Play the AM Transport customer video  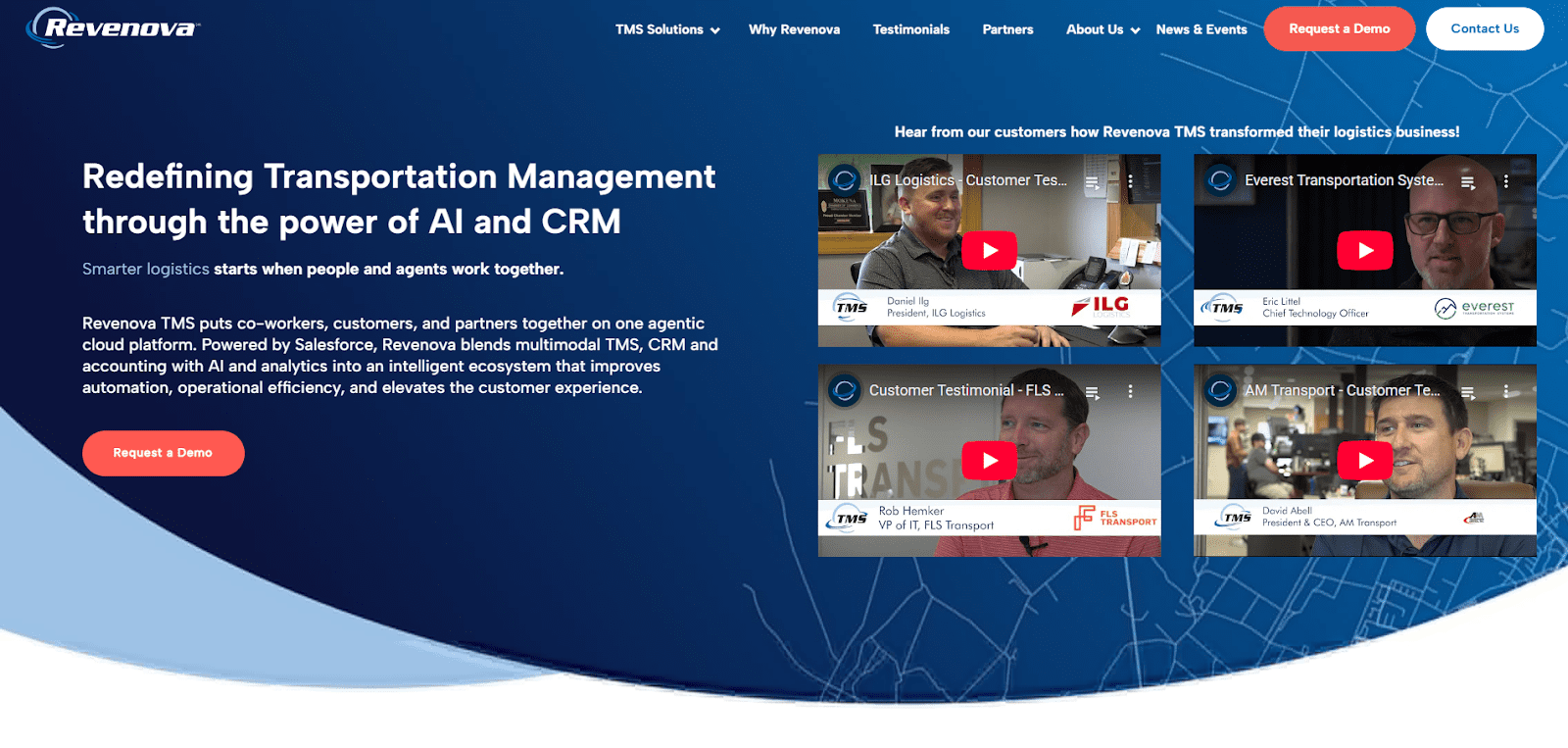[1364, 460]
